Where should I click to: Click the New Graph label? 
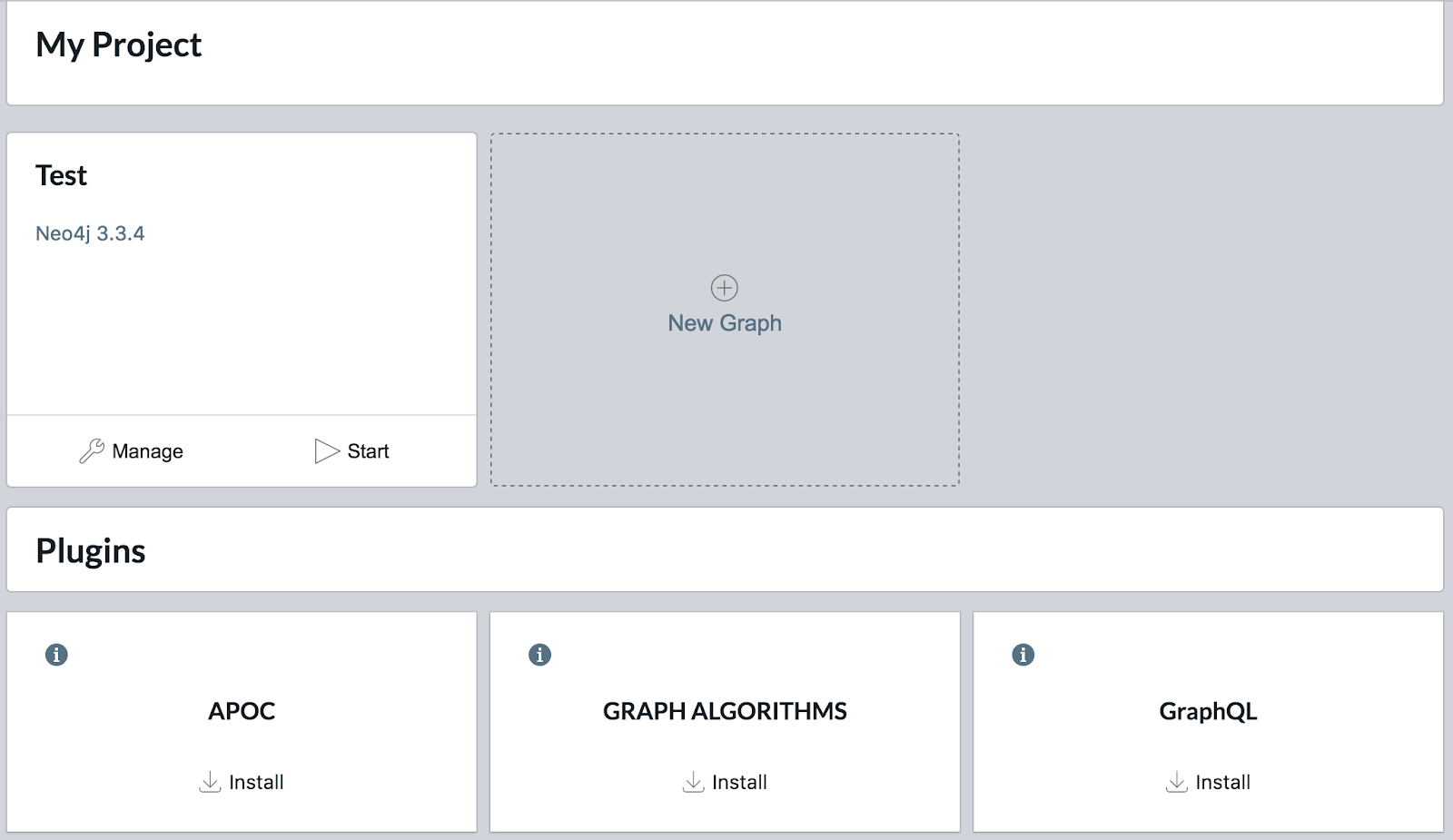724,323
